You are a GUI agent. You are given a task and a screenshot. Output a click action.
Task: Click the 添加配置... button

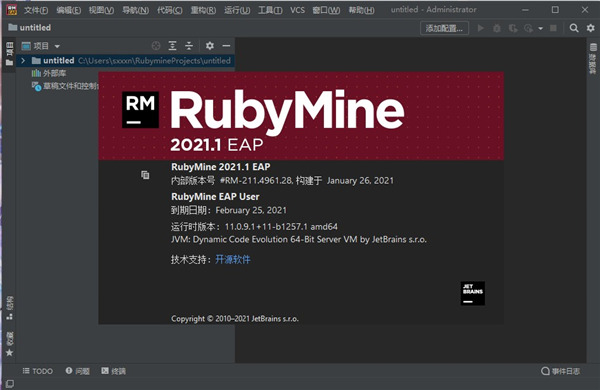tap(444, 28)
